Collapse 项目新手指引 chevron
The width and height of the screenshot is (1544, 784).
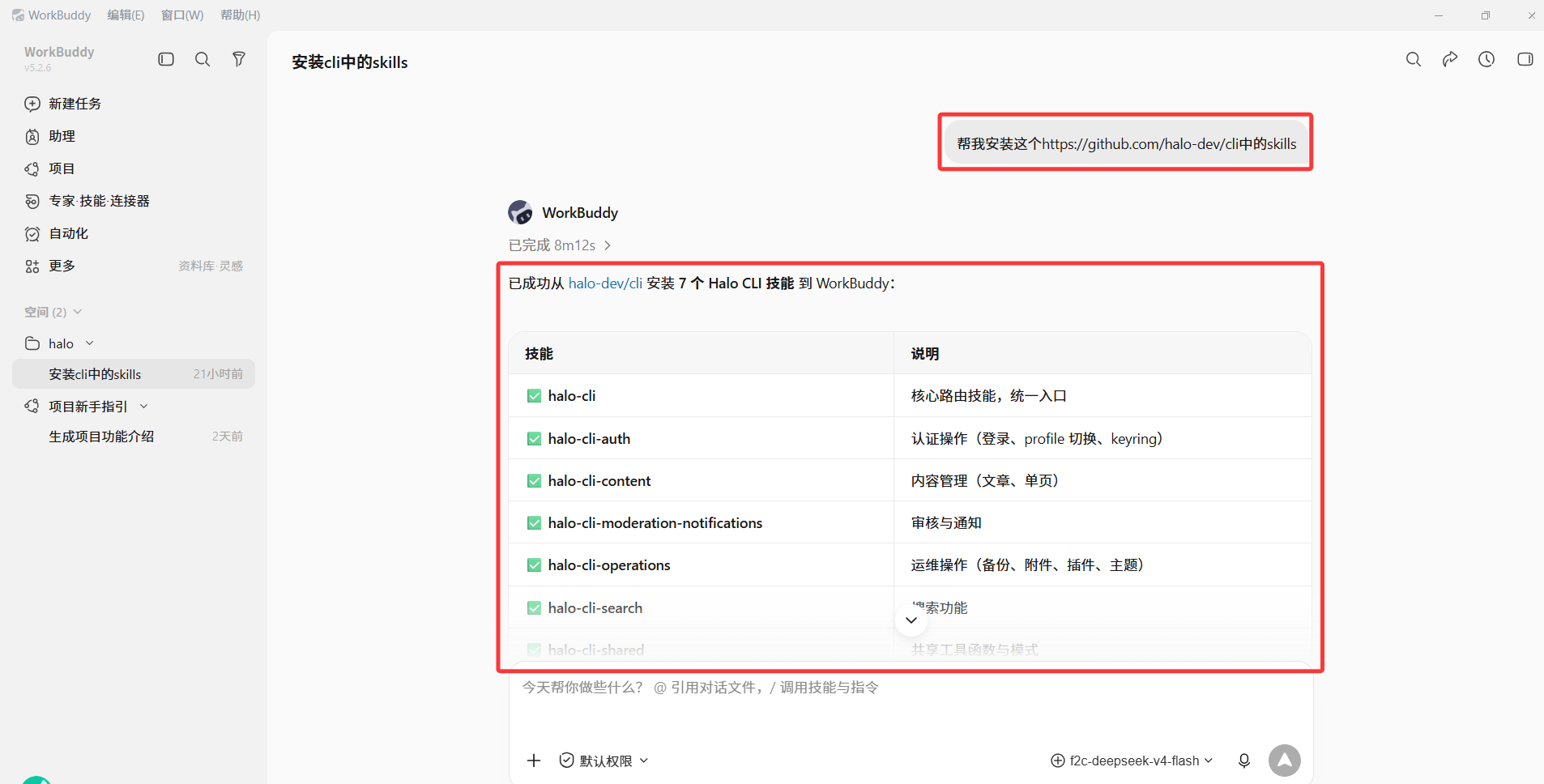(144, 407)
